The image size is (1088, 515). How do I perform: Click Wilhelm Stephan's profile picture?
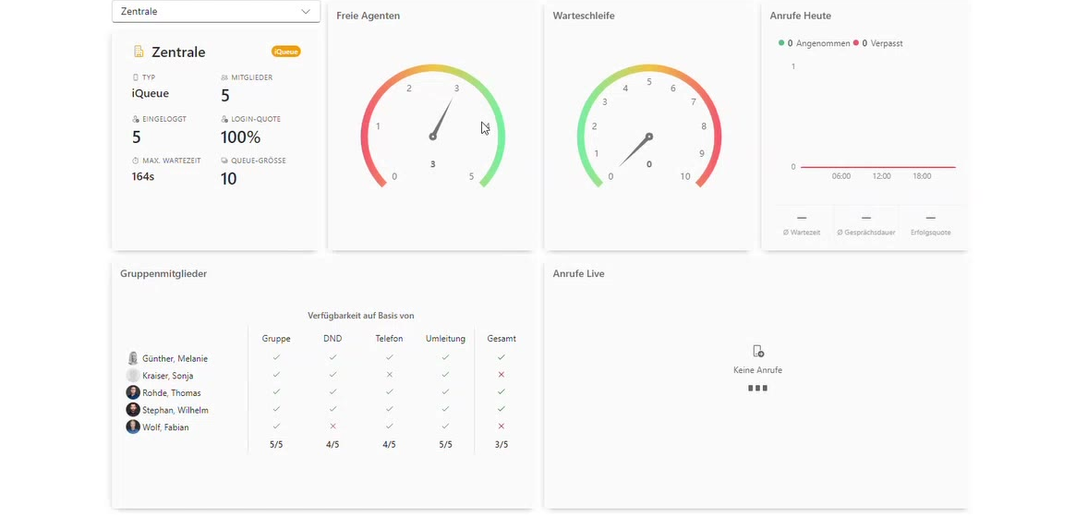[x=133, y=410]
